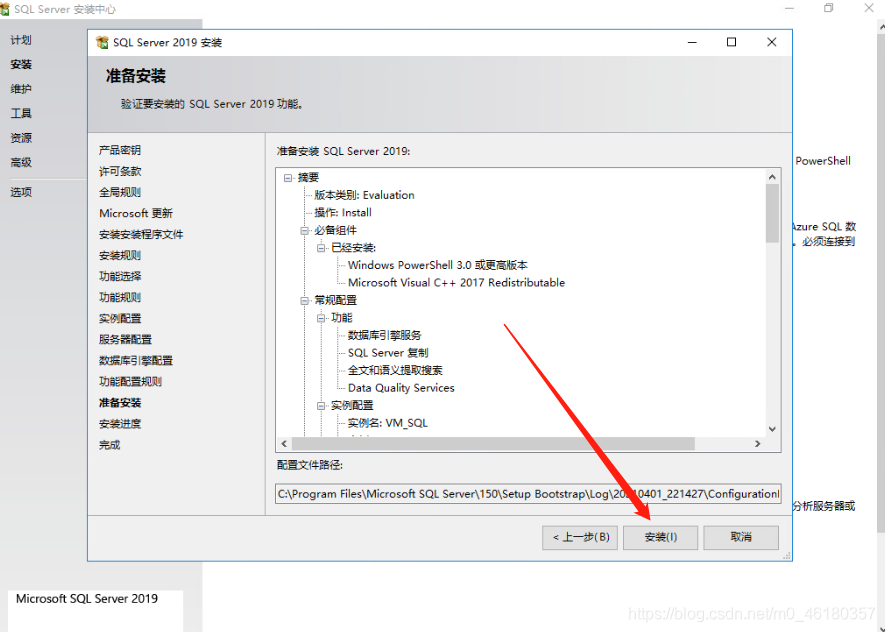Click the 上一步(B) back button
This screenshot has width=885, height=632.
(x=580, y=537)
